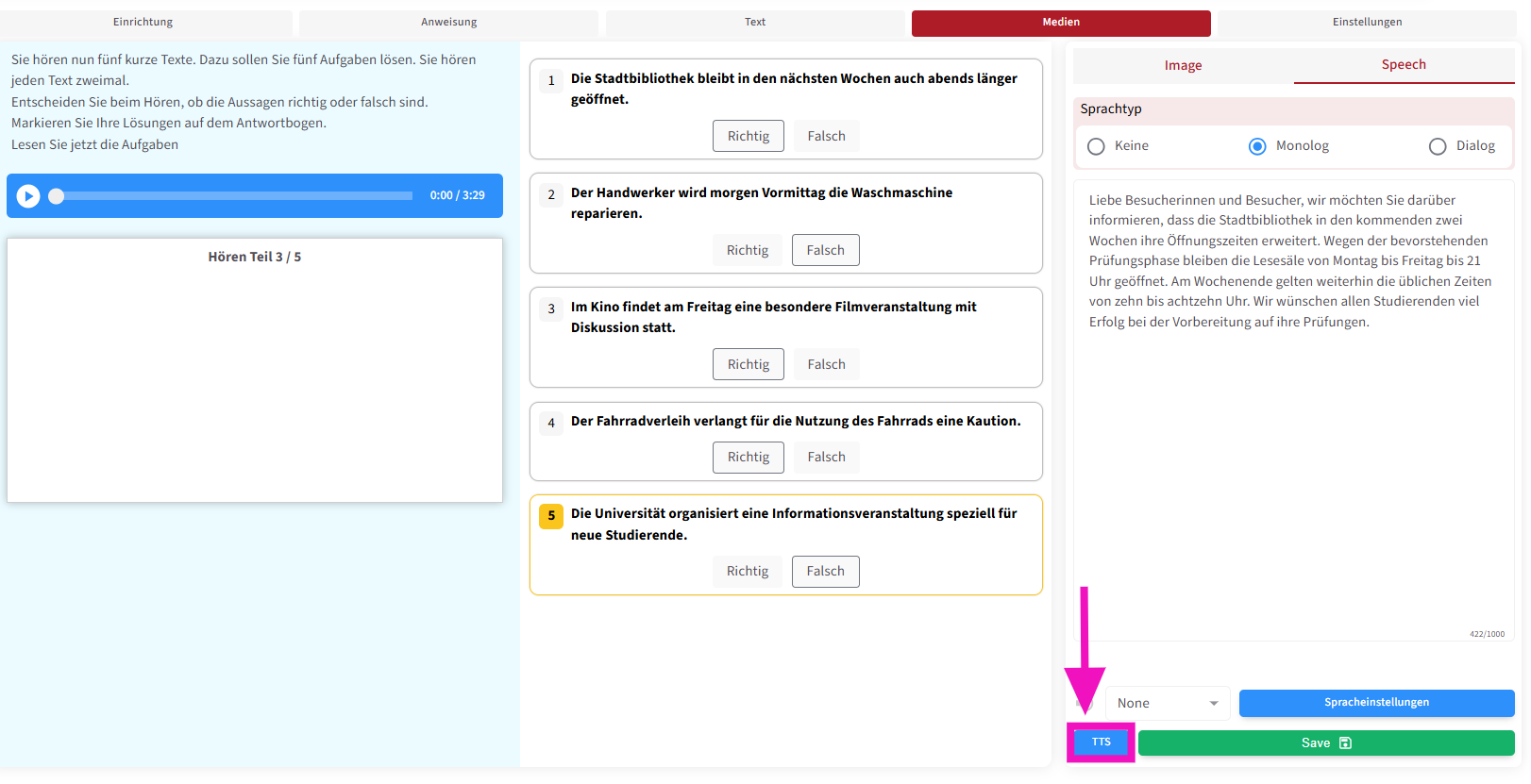Mark question 5 as Richtig

[747, 572]
